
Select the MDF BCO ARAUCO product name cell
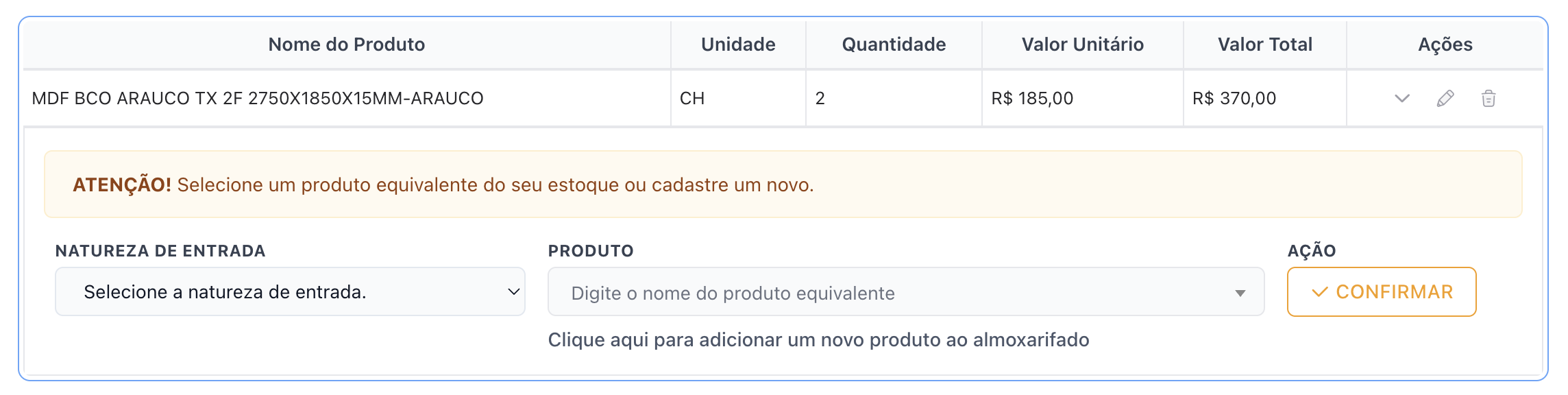(258, 99)
